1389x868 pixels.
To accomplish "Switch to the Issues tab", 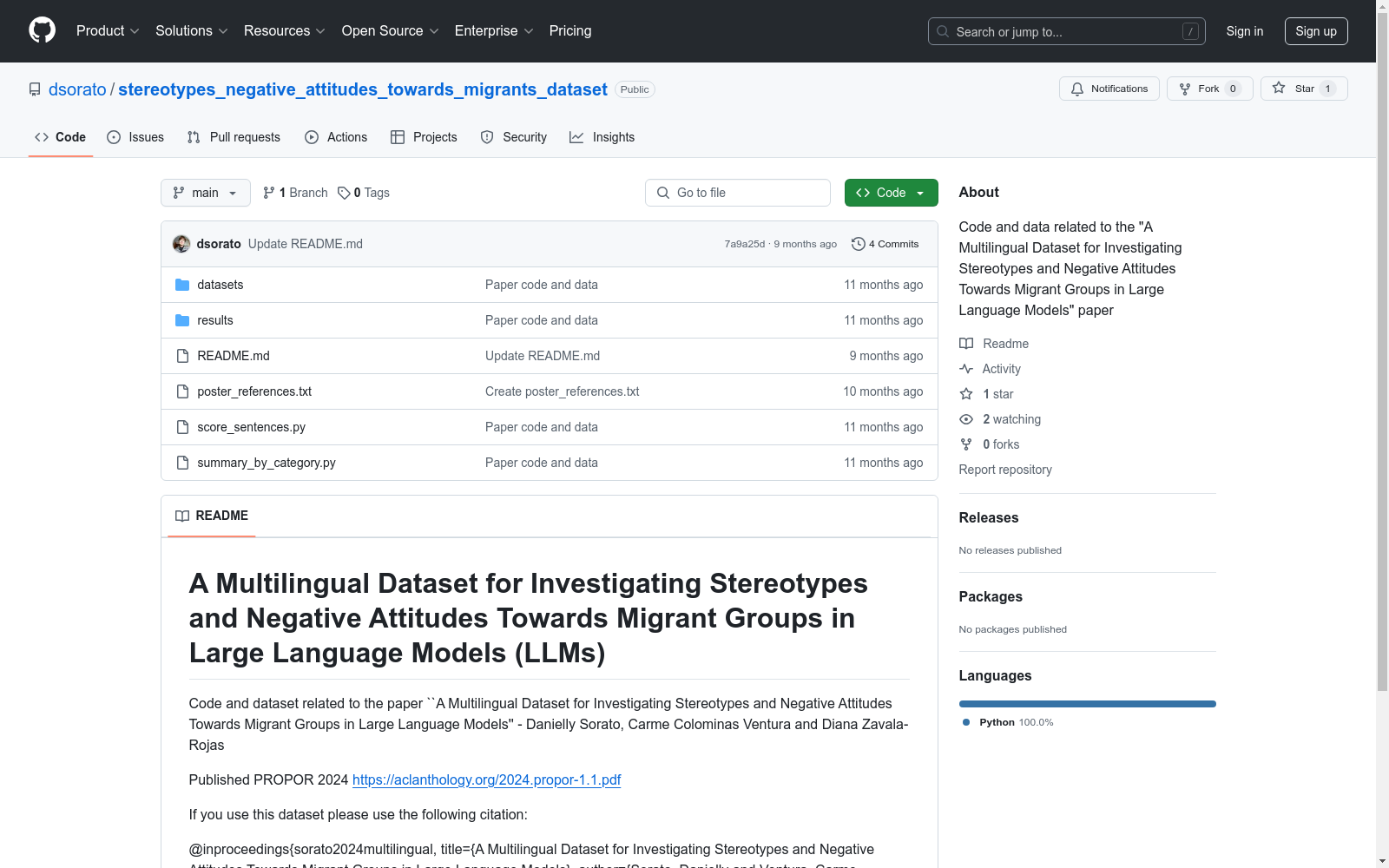I will (135, 137).
